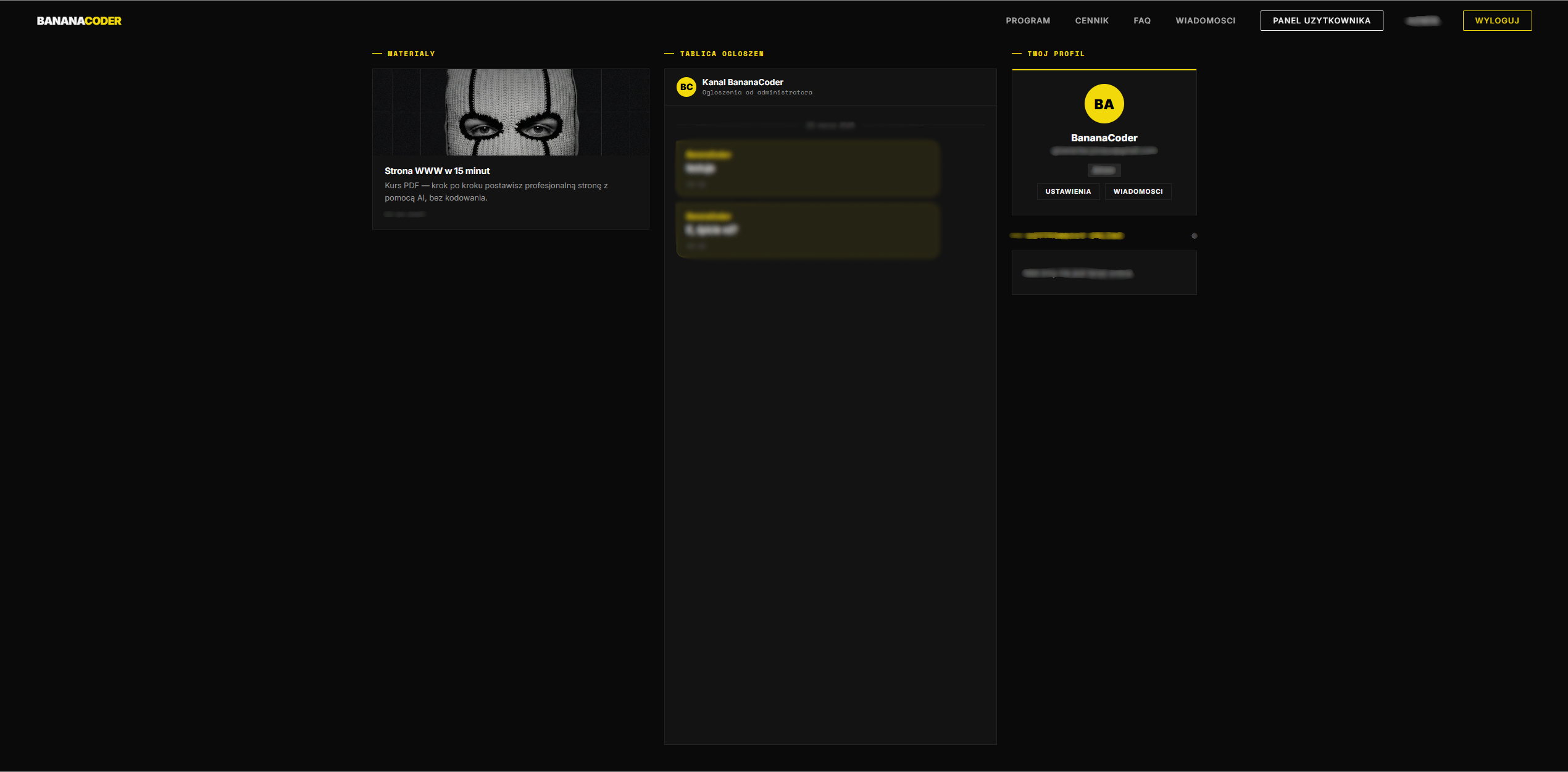Screen dimensions: 1568x772
Task: Open USTAWIENIA in the profile card
Action: pyautogui.click(x=1067, y=191)
